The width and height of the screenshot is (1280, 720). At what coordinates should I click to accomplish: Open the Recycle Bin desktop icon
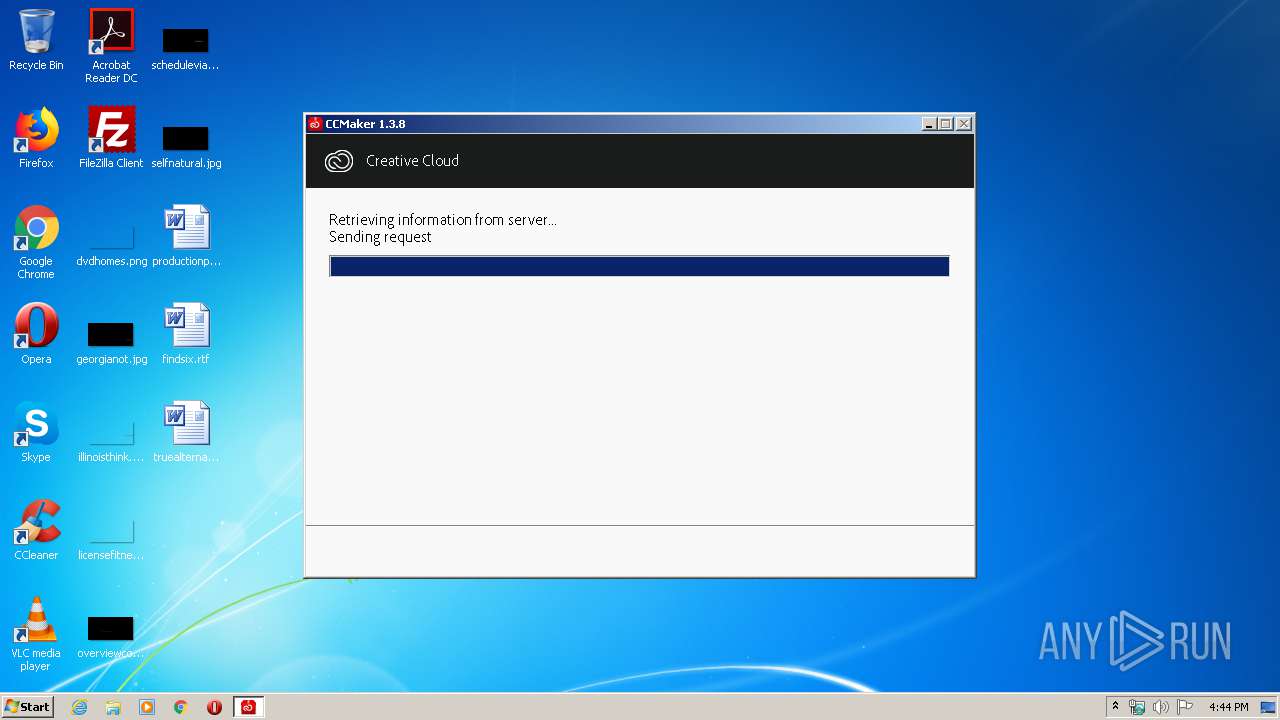[x=36, y=40]
